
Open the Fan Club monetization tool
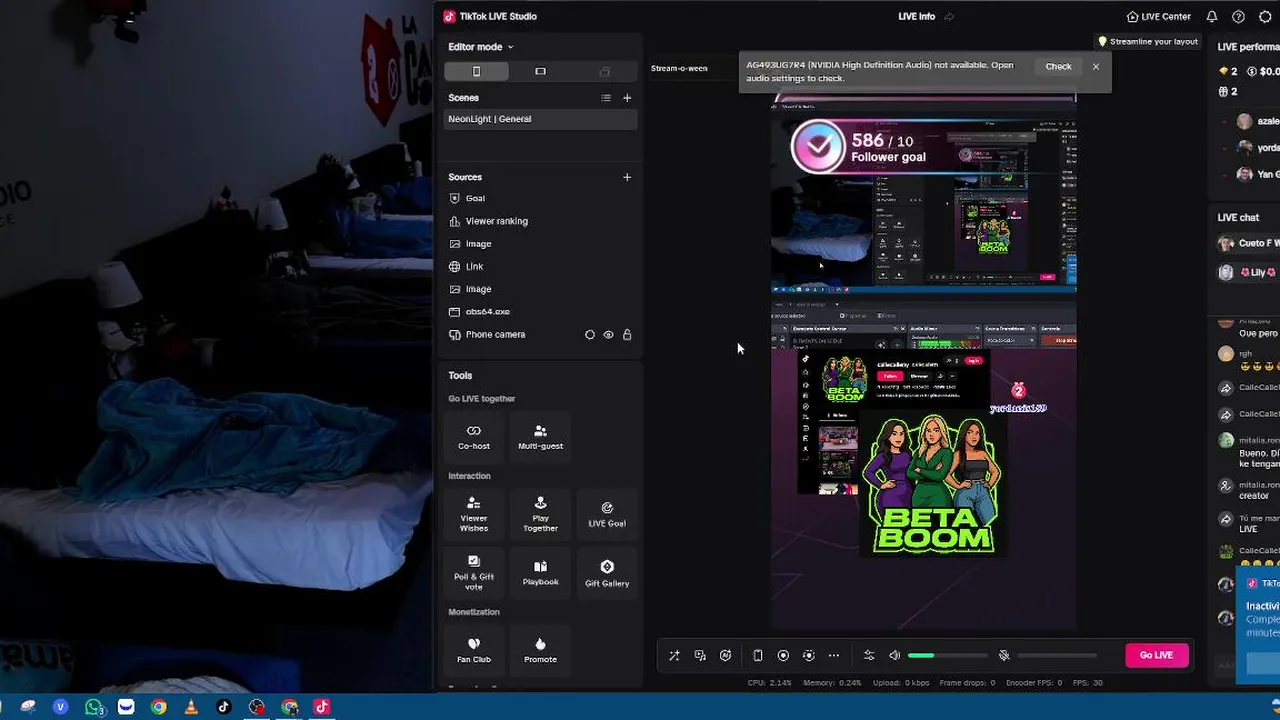(x=474, y=649)
